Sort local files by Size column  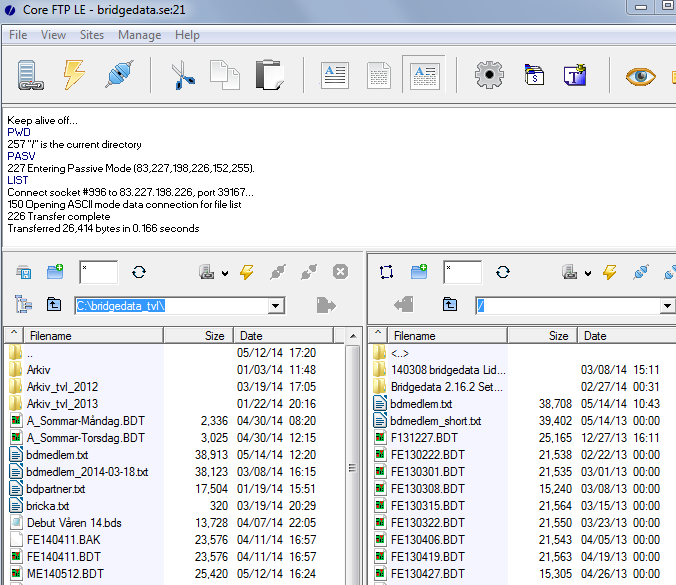(x=198, y=336)
